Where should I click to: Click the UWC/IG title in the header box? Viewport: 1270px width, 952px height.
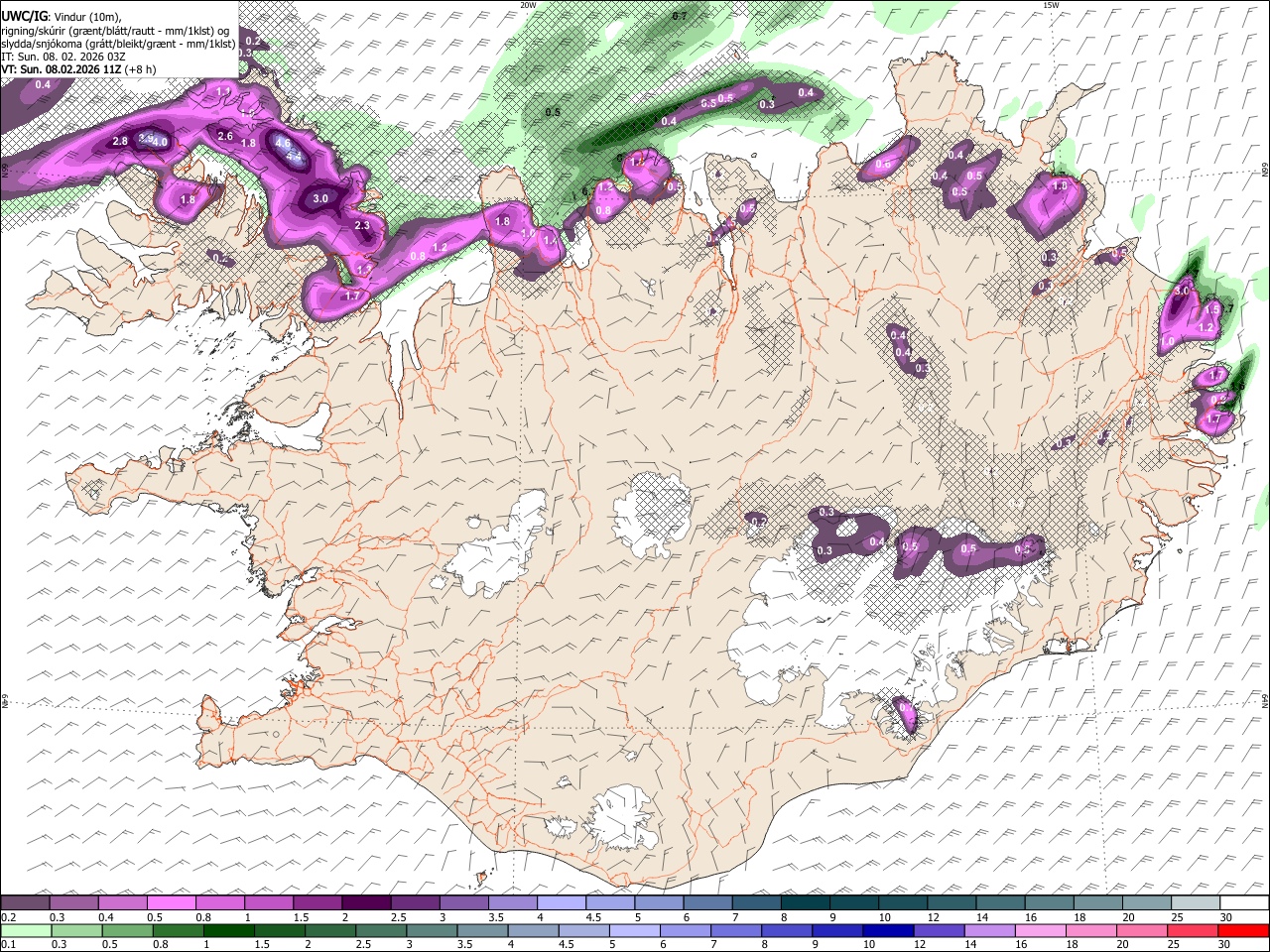[24, 16]
